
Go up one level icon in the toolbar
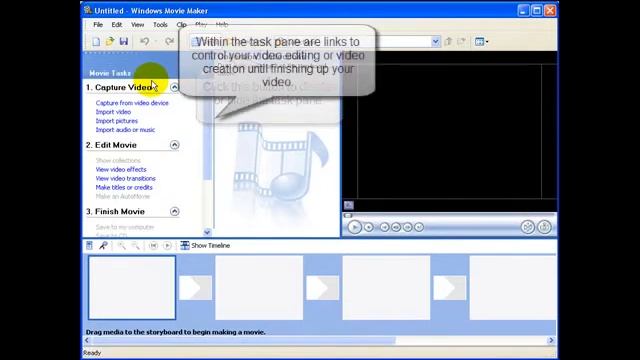(448, 41)
